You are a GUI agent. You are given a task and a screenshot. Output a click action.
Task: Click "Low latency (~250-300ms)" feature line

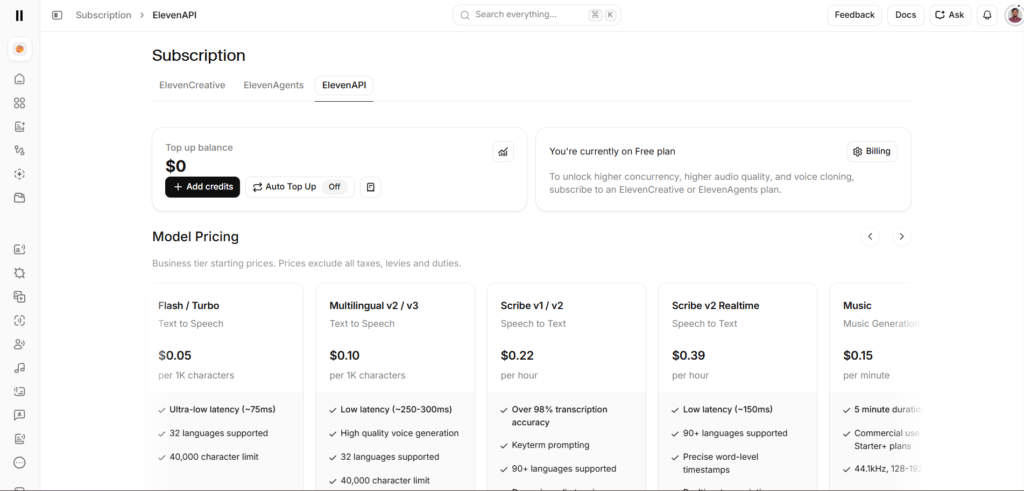pyautogui.click(x=396, y=410)
